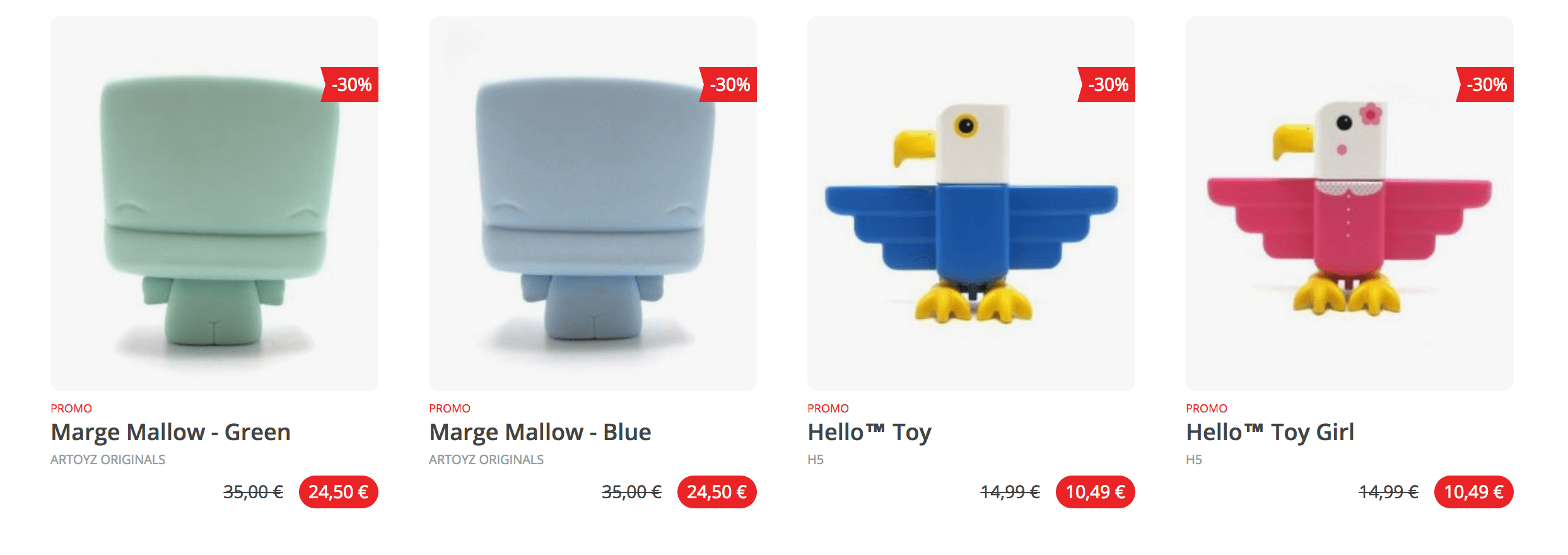1568x555 pixels.
Task: Select the 10,49 € price on Hello Toy Girl
Action: point(1474,492)
